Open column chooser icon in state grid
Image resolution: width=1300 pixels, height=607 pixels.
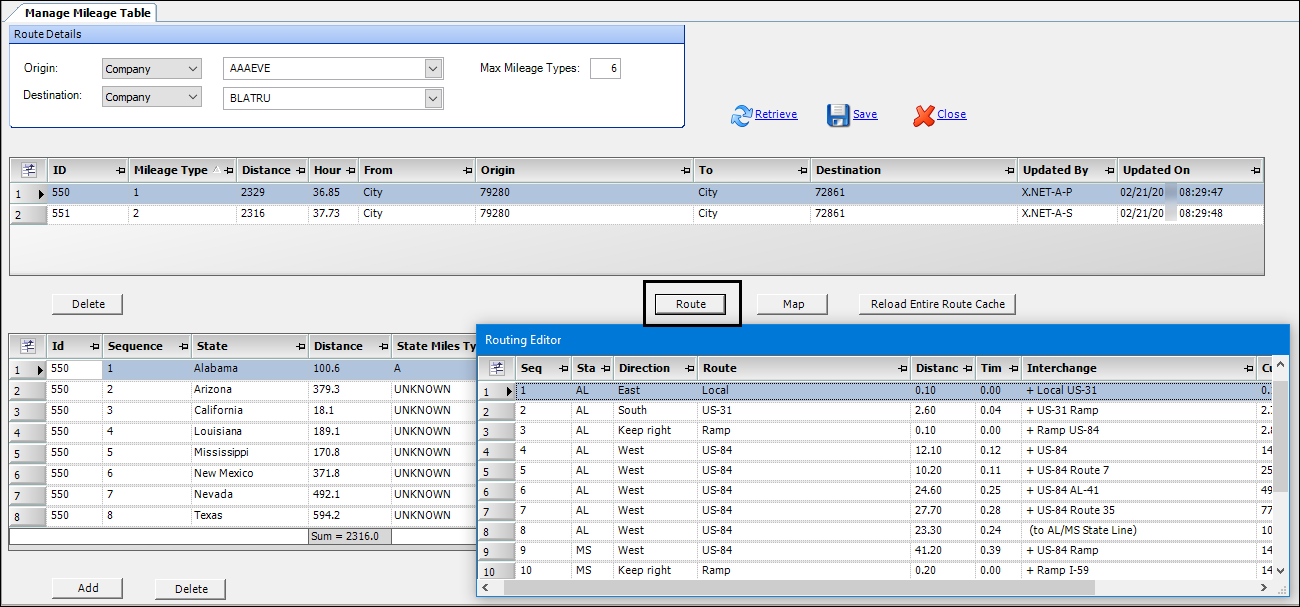28,346
